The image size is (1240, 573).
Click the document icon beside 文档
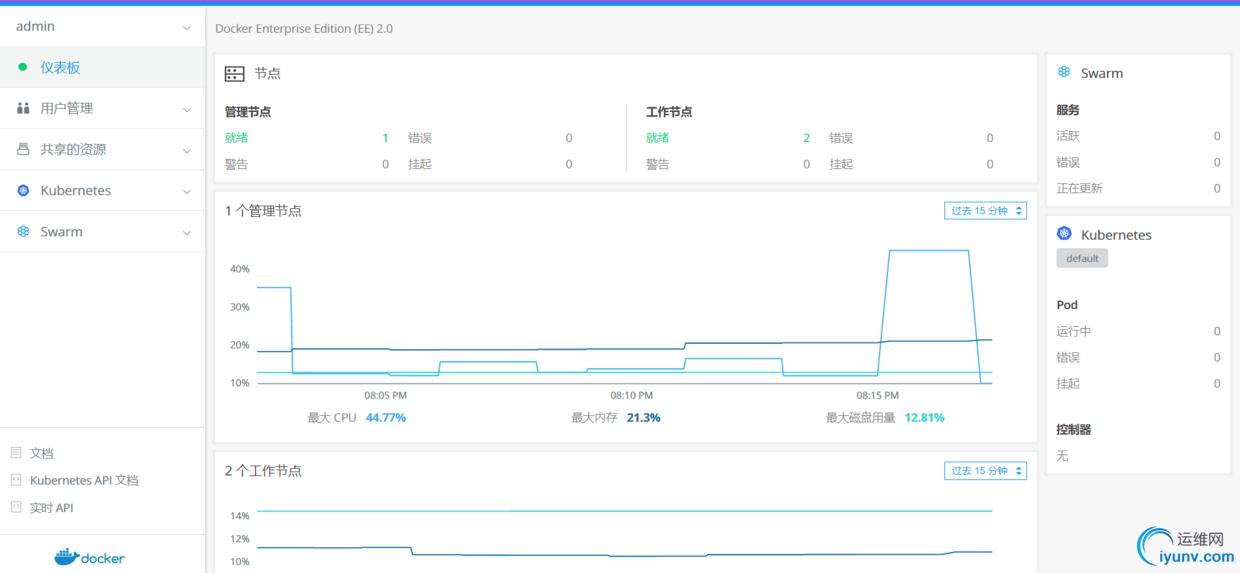[x=16, y=453]
